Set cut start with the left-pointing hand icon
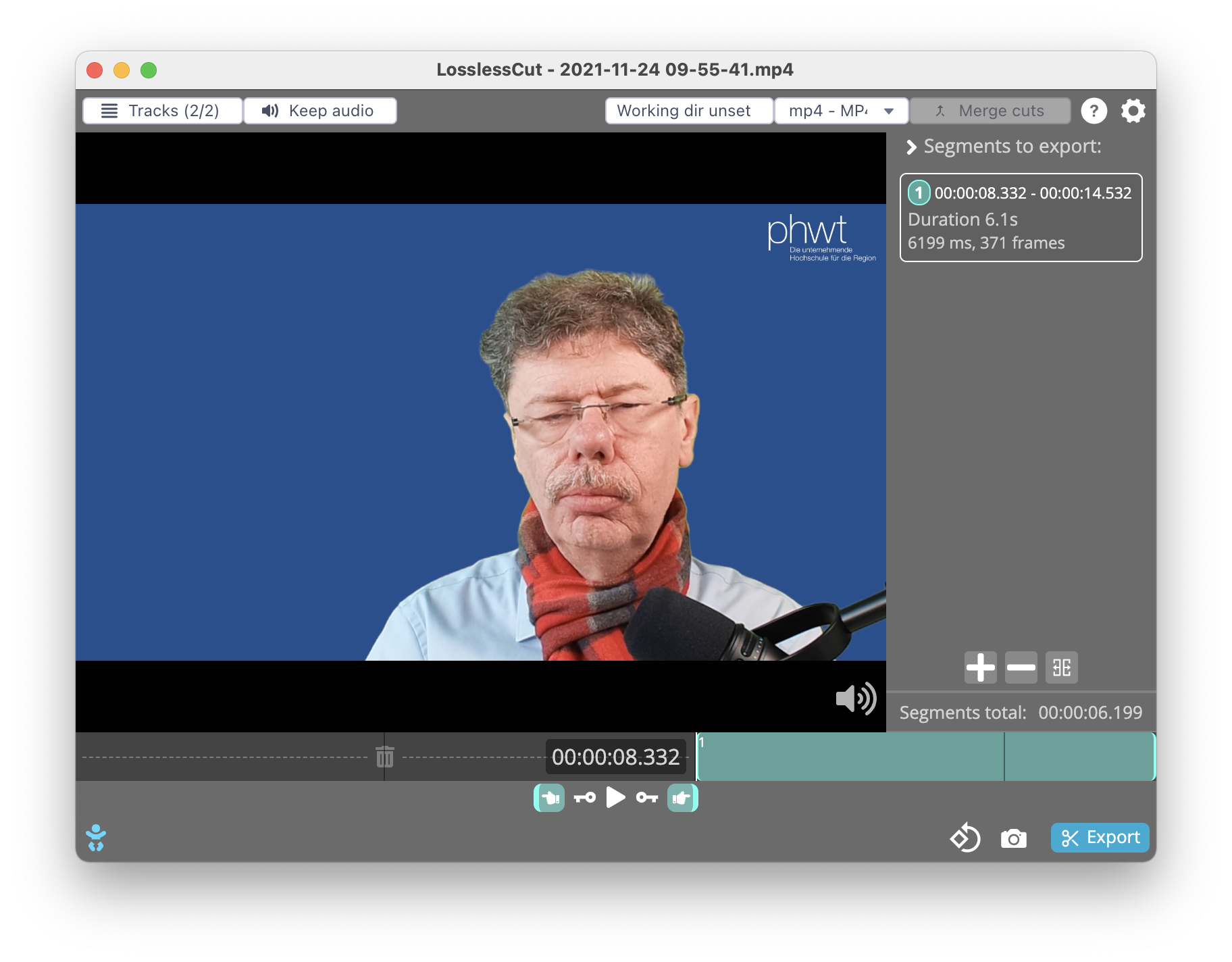Screen dimensions: 1232x962 tap(549, 798)
